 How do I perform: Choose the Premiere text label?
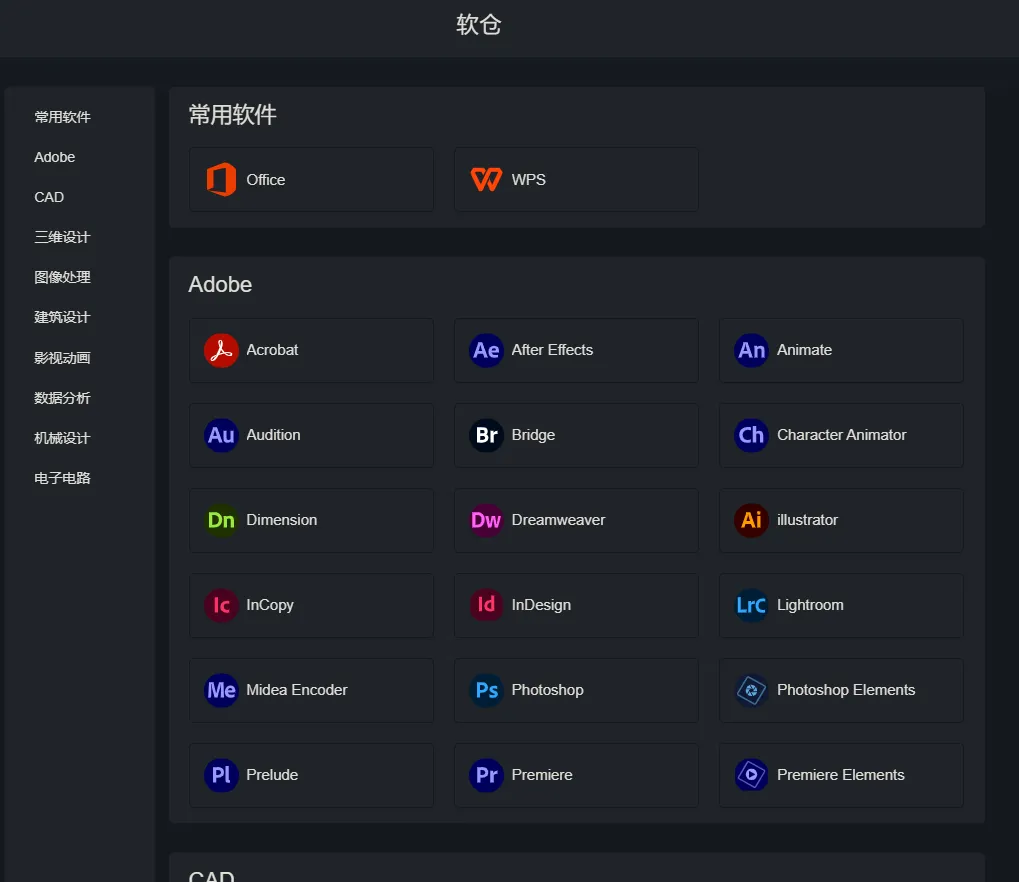point(542,776)
